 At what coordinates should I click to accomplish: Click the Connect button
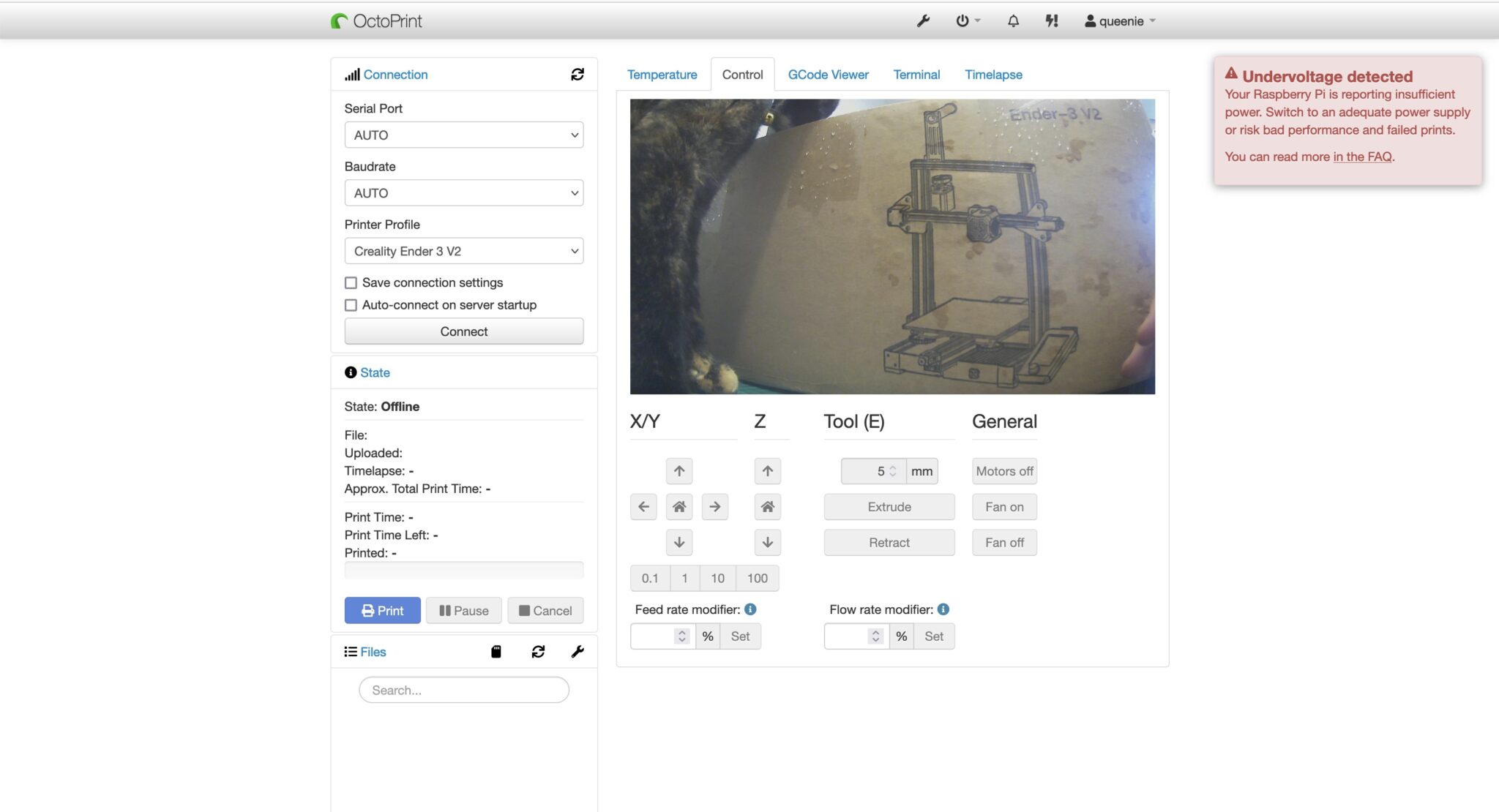pos(464,331)
